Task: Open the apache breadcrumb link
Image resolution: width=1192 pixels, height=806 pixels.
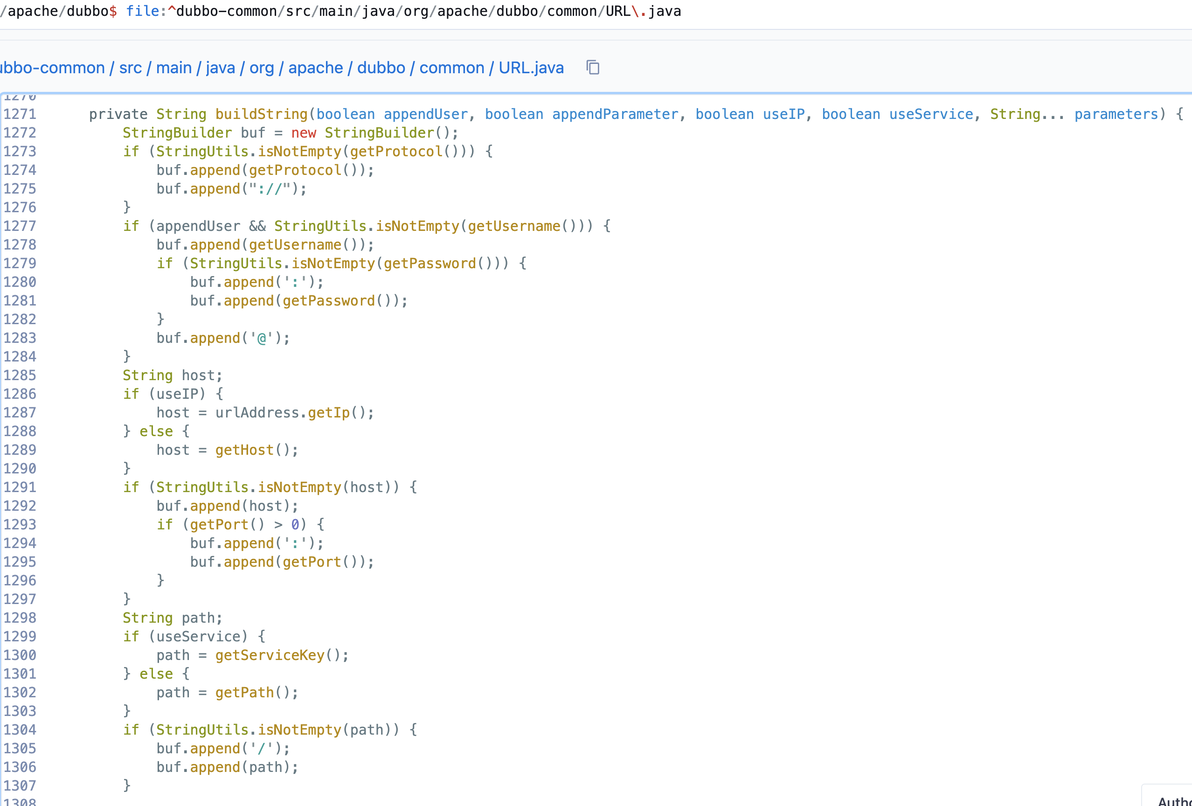Action: pos(315,68)
